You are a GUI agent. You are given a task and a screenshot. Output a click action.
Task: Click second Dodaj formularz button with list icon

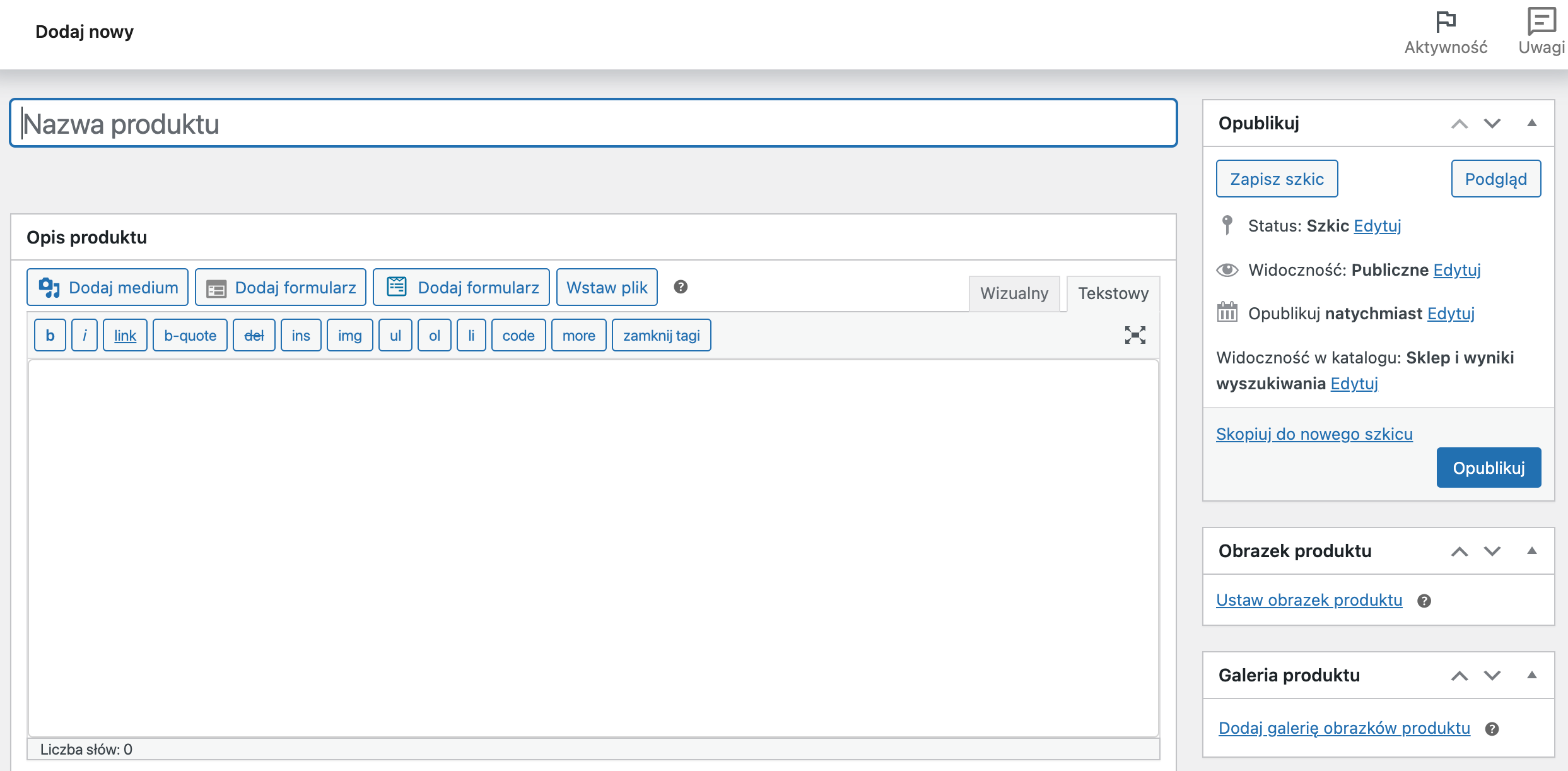point(461,287)
